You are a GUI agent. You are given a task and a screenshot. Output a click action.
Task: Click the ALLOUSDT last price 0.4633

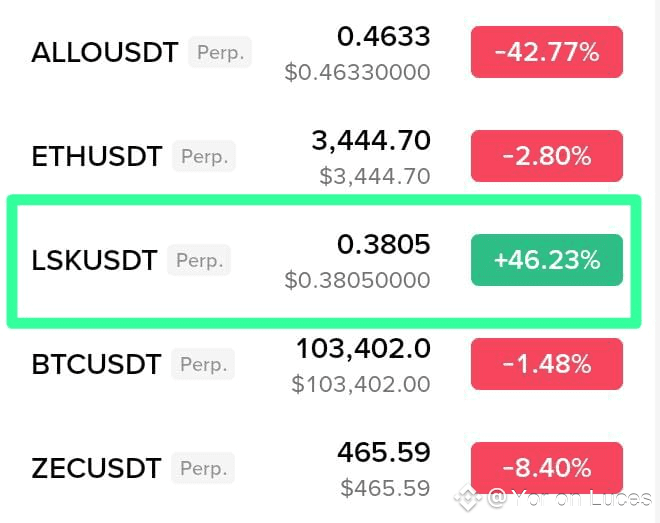(383, 37)
